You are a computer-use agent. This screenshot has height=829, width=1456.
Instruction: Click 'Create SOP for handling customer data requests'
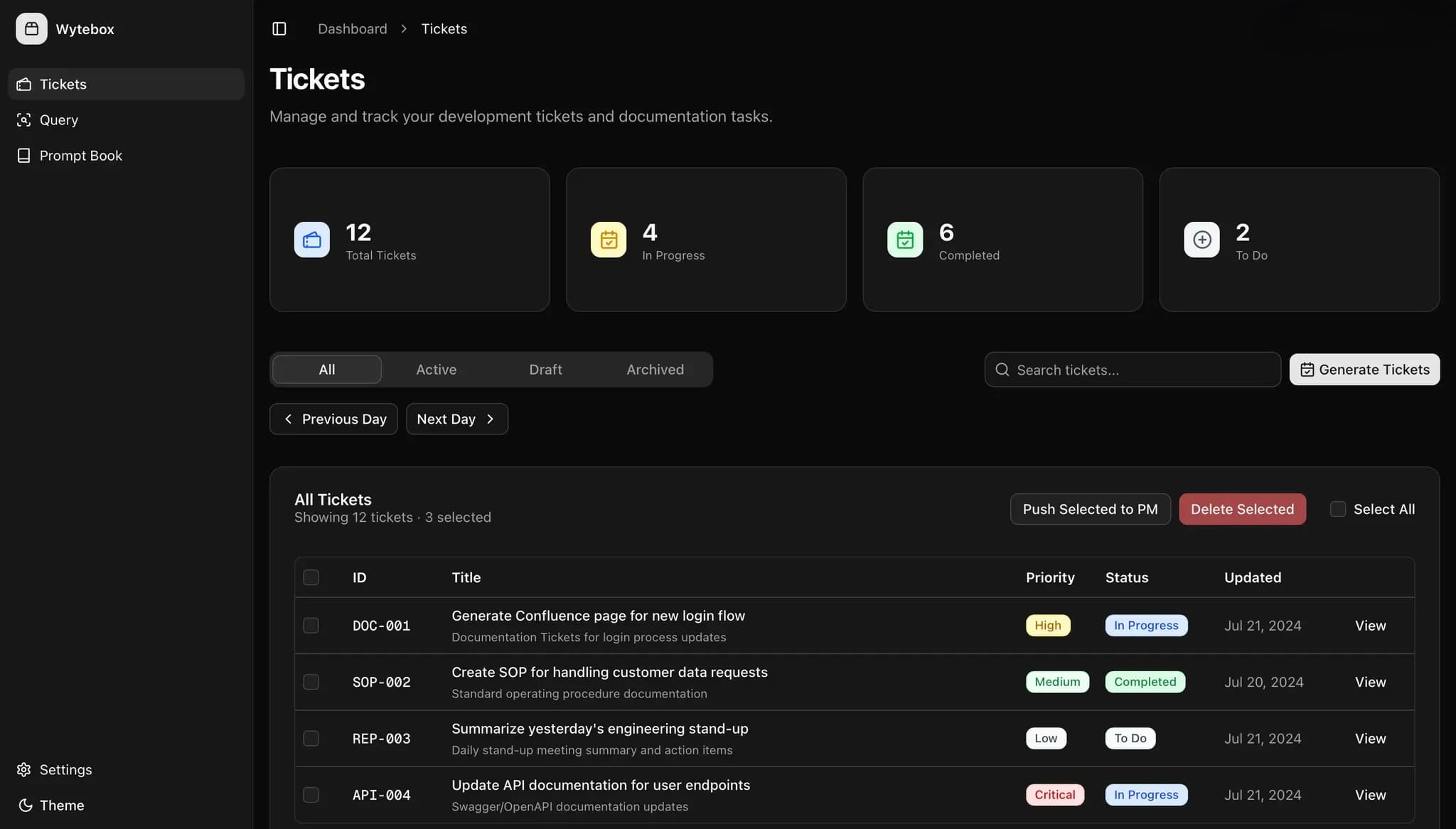click(609, 672)
